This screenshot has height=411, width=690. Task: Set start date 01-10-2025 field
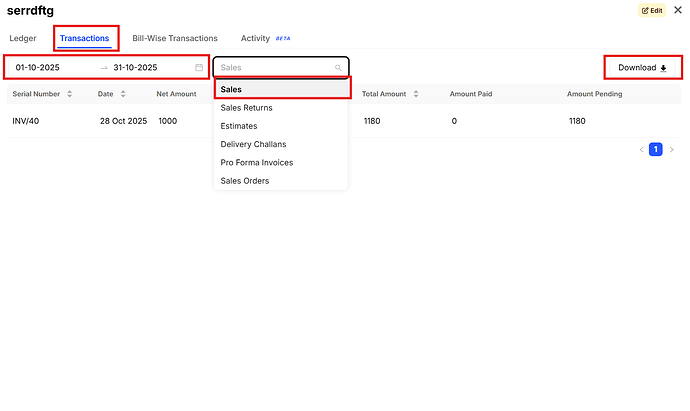point(37,67)
